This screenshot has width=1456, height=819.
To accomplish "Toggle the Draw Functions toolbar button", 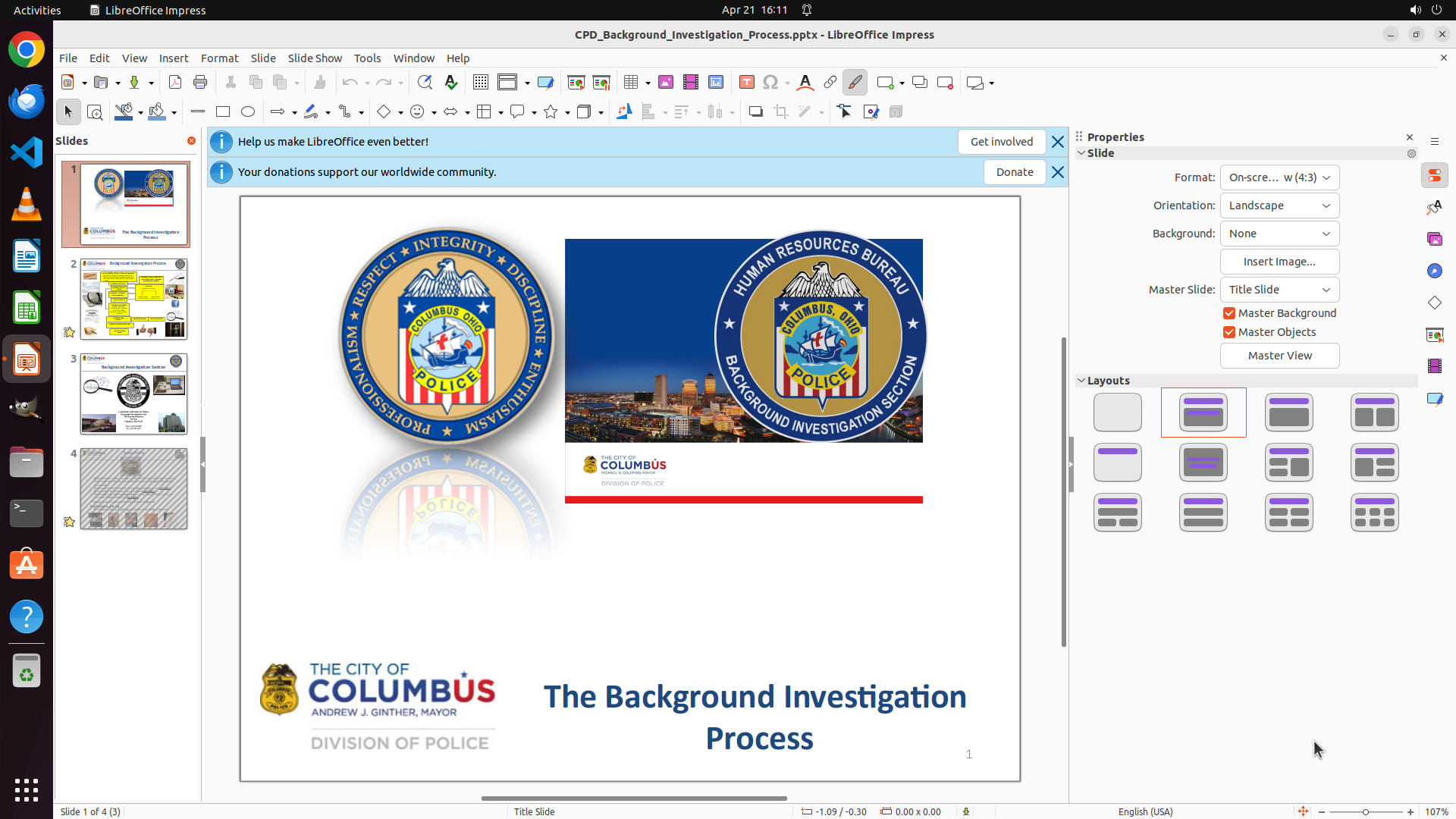I will (x=855, y=83).
